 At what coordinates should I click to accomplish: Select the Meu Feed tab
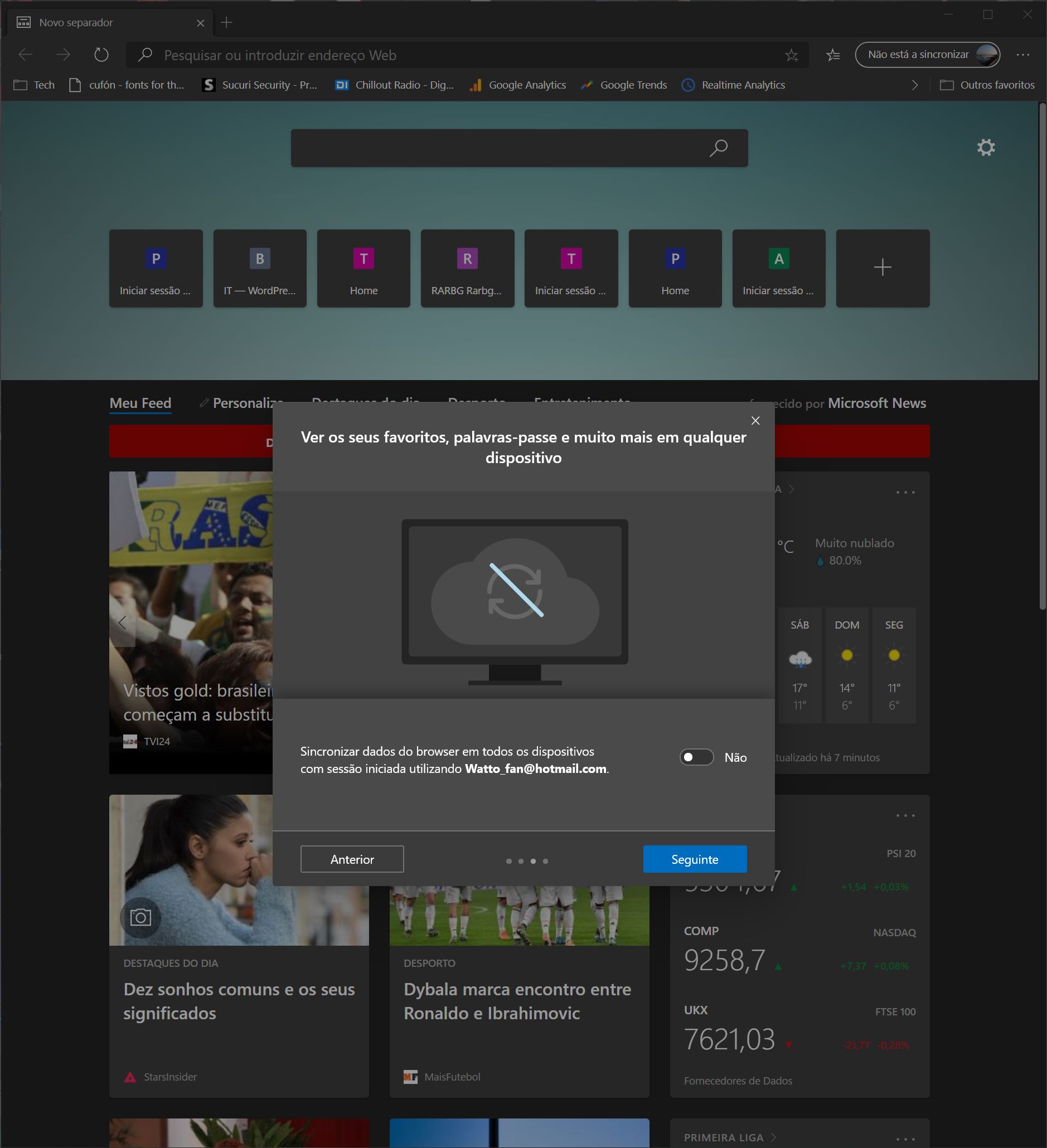[x=140, y=403]
